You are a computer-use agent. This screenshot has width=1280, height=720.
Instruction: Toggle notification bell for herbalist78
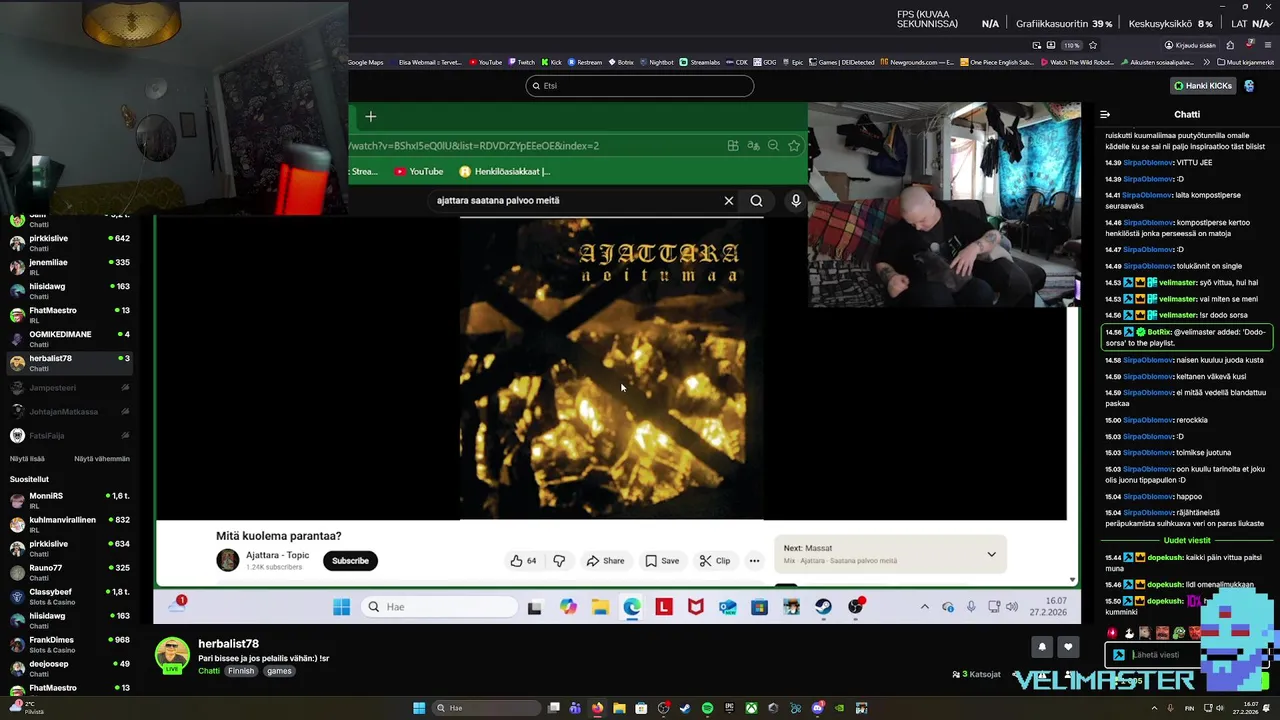(1042, 647)
